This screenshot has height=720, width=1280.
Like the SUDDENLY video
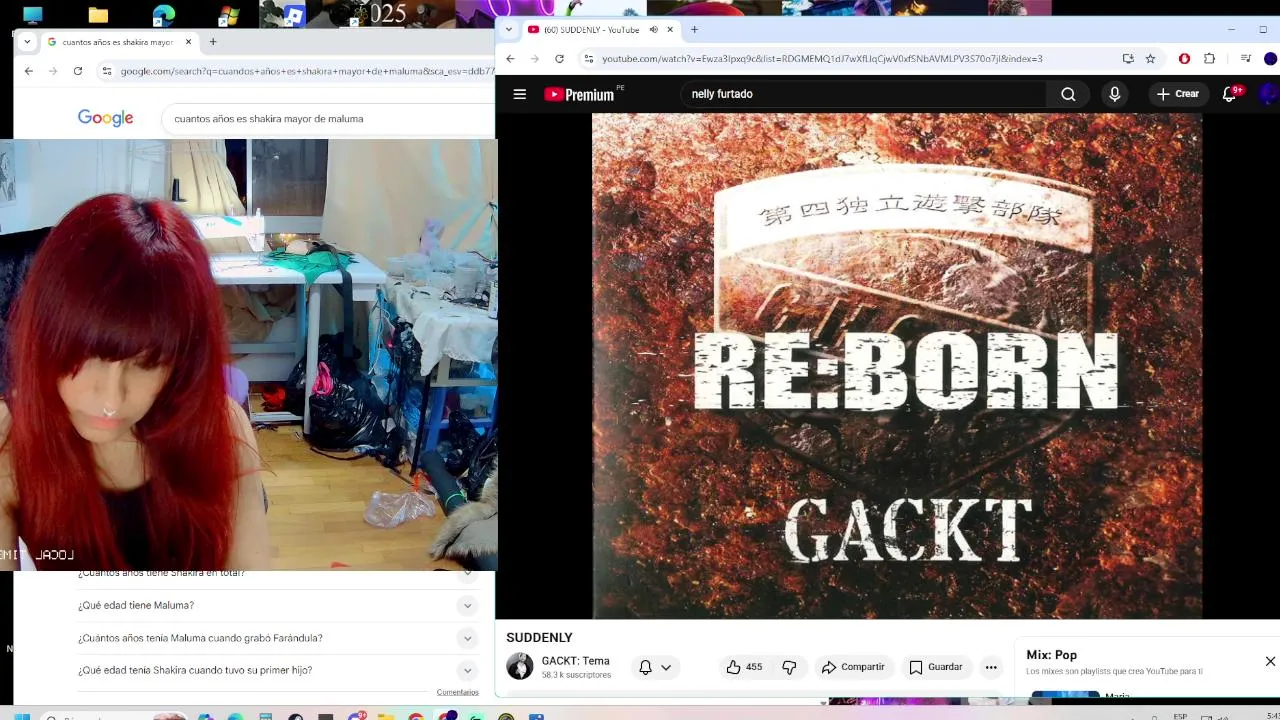pyautogui.click(x=744, y=667)
